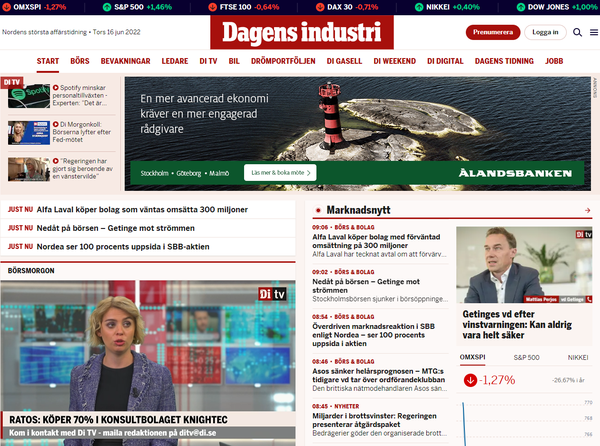The width and height of the screenshot is (600, 446).
Task: Click the red dot icon beside Marknadsnytt
Action: click(318, 210)
